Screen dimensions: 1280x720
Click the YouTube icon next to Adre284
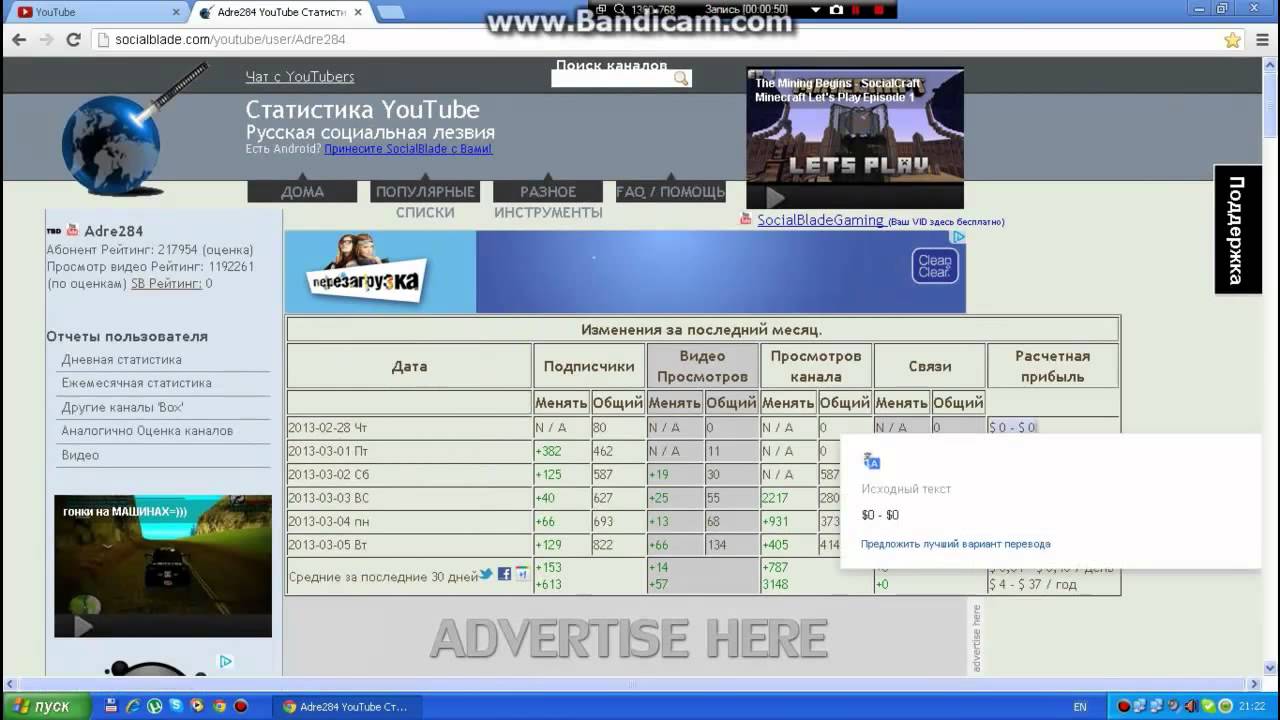tap(72, 230)
